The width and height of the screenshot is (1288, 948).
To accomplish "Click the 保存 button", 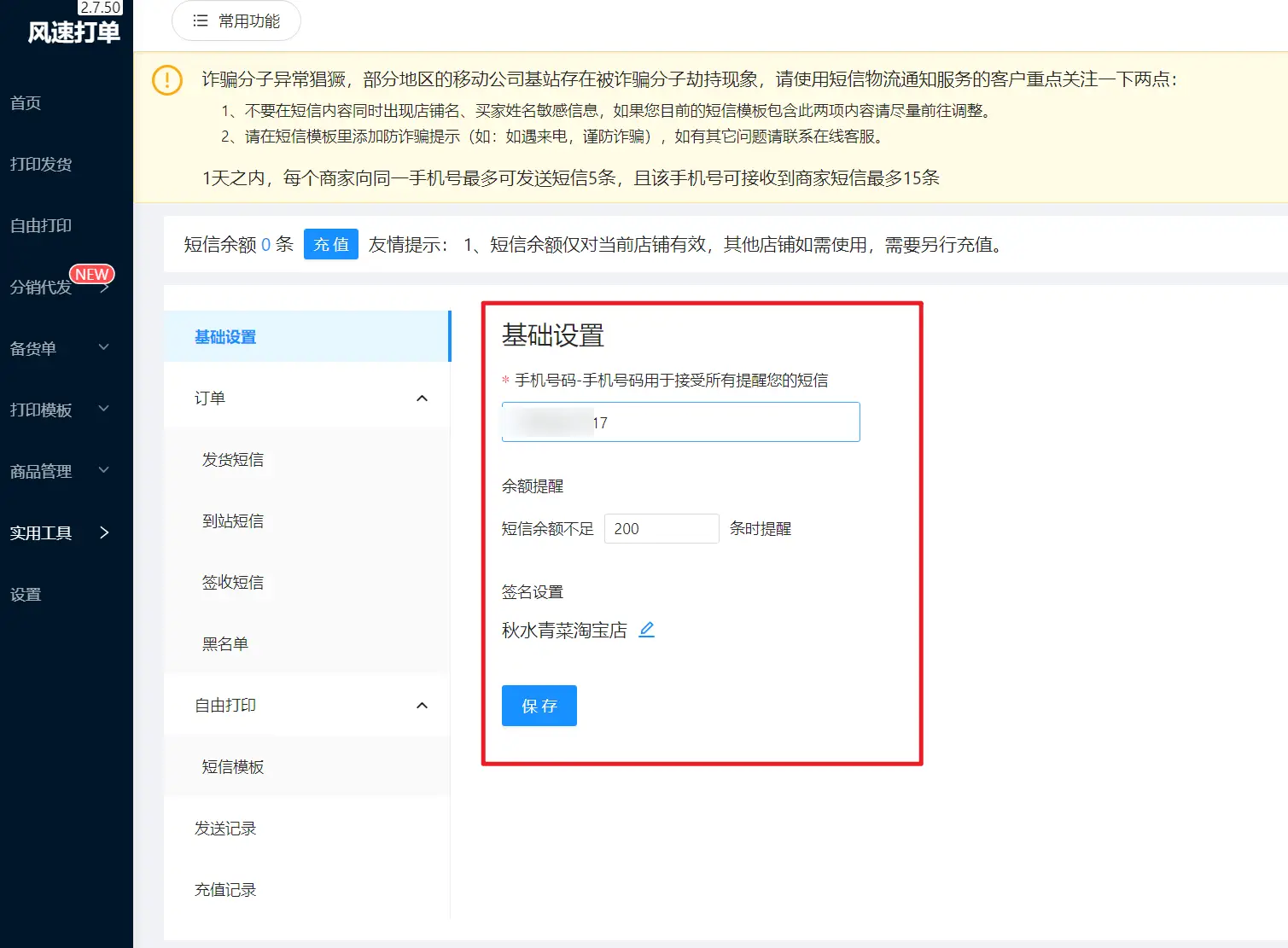I will tap(539, 706).
